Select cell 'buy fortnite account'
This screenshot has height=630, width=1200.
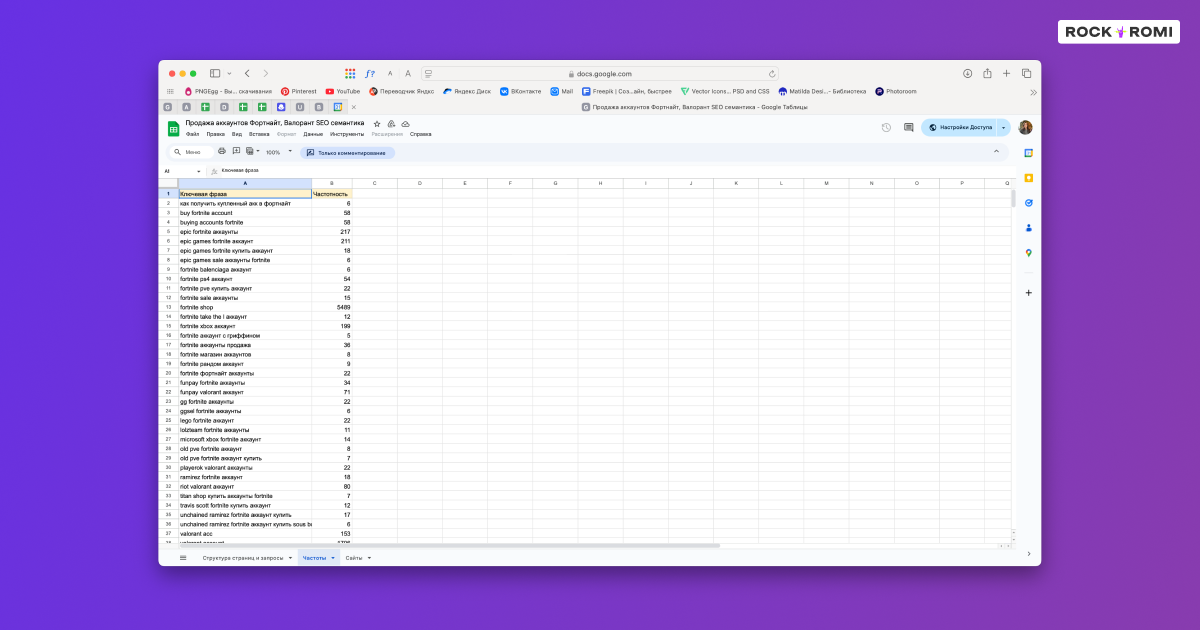pos(245,213)
